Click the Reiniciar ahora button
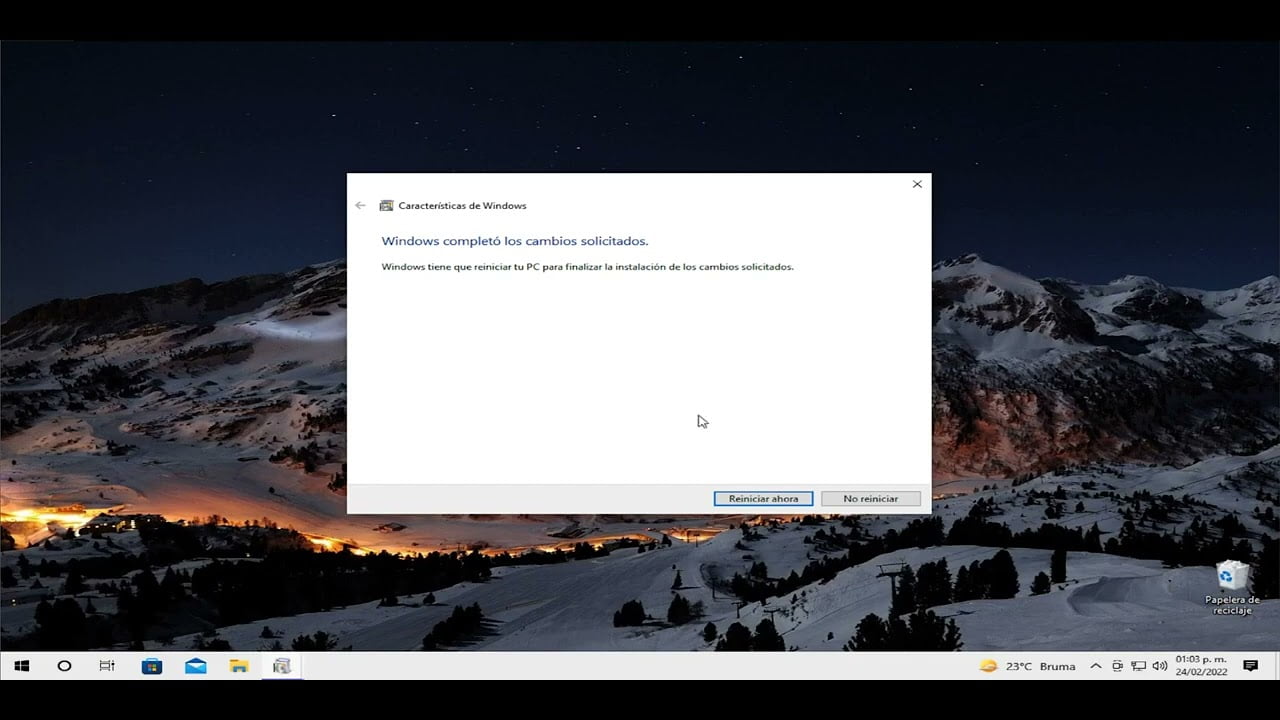 coord(763,498)
